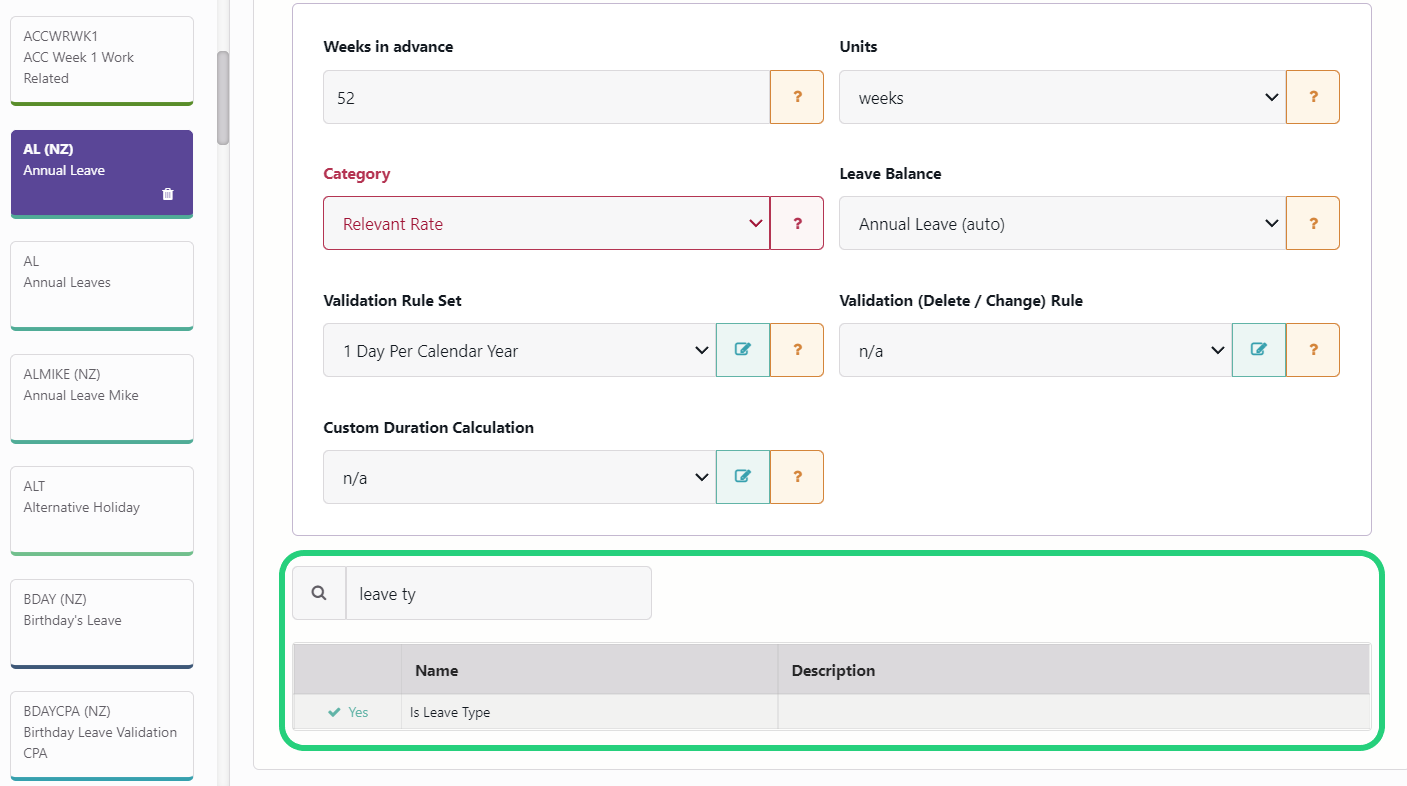Edit the Custom Duration Calculation

(x=743, y=477)
